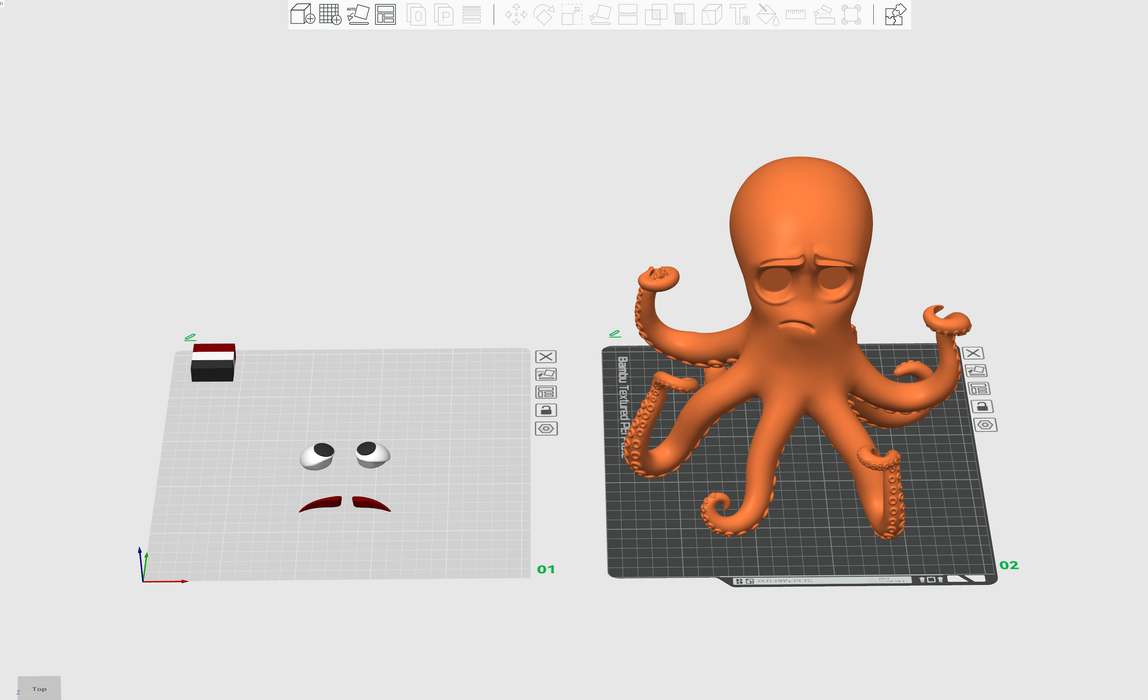Select the Move tool

[516, 14]
